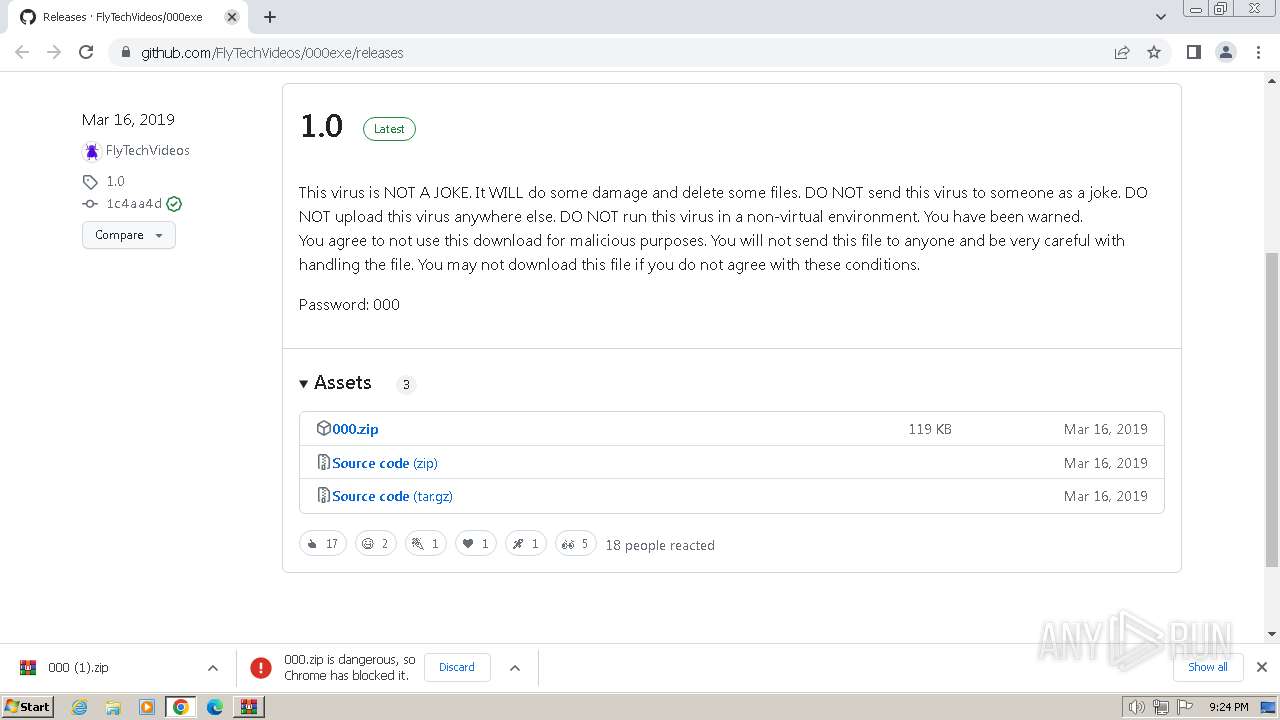Click 'Password: 000' text
1280x720 pixels.
click(349, 305)
